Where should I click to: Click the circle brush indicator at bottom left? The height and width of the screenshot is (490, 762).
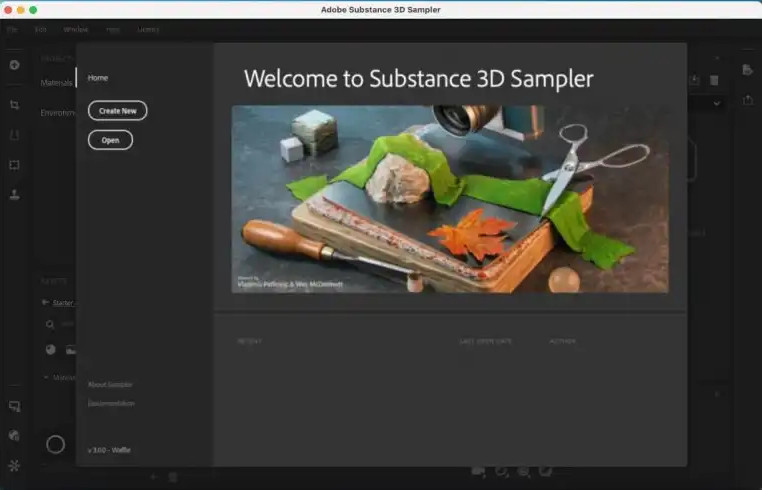[x=55, y=444]
